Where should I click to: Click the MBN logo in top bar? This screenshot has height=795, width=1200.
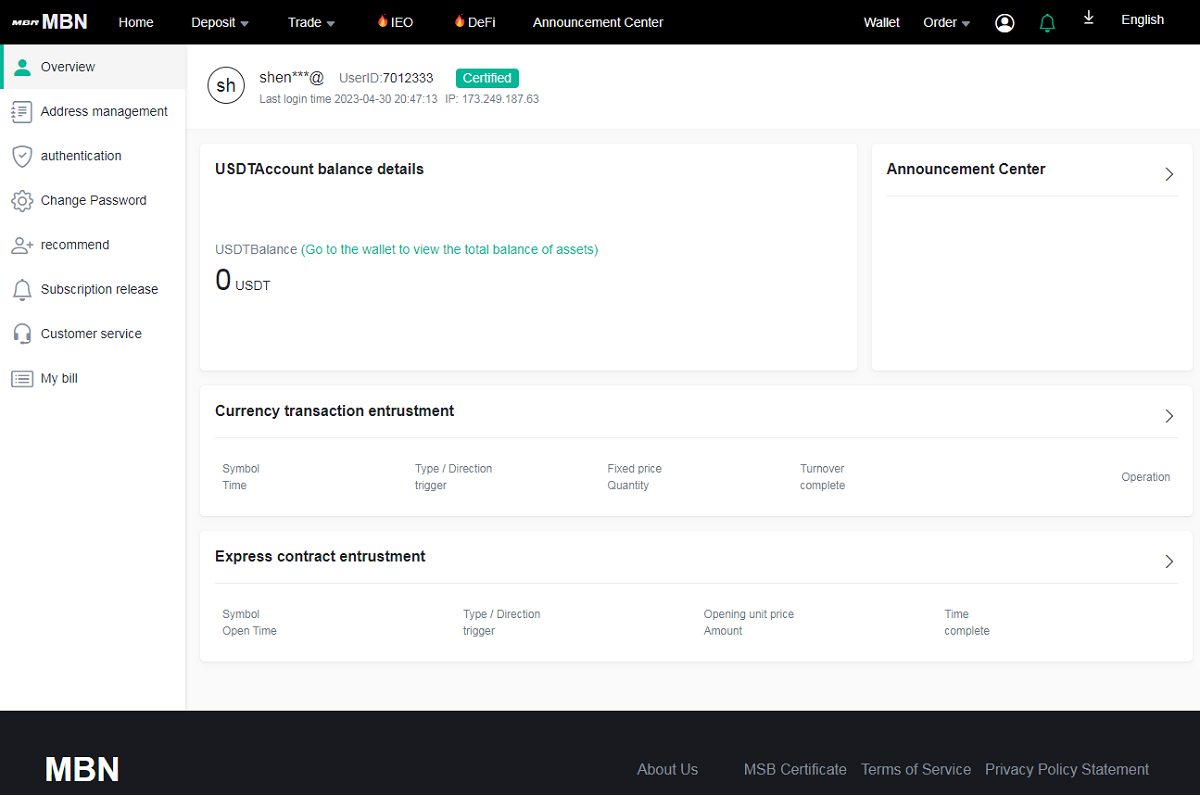point(50,22)
